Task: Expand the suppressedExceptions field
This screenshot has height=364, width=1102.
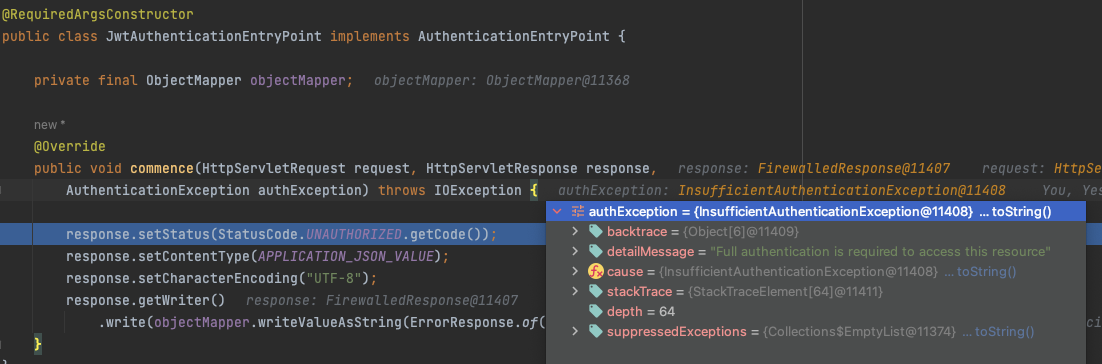Action: [x=575, y=332]
